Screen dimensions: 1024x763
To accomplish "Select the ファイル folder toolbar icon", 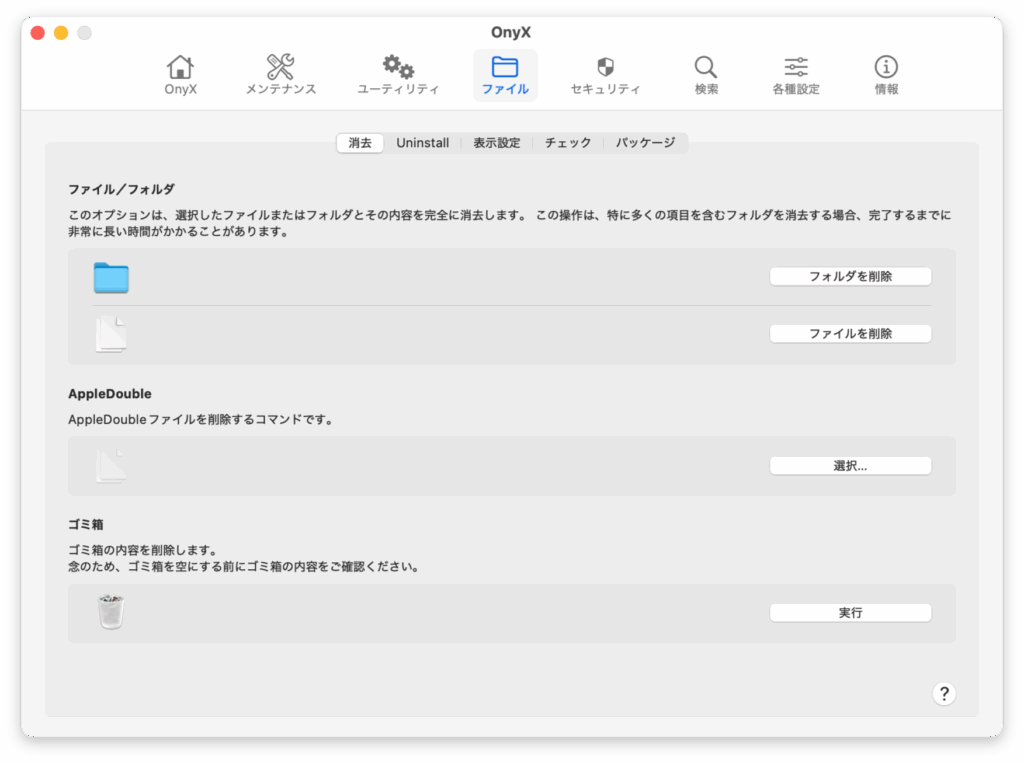I will (x=505, y=75).
